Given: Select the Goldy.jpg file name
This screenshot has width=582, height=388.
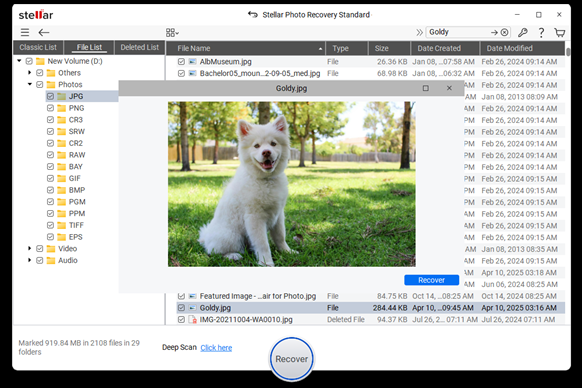Looking at the screenshot, I should pyautogui.click(x=215, y=308).
